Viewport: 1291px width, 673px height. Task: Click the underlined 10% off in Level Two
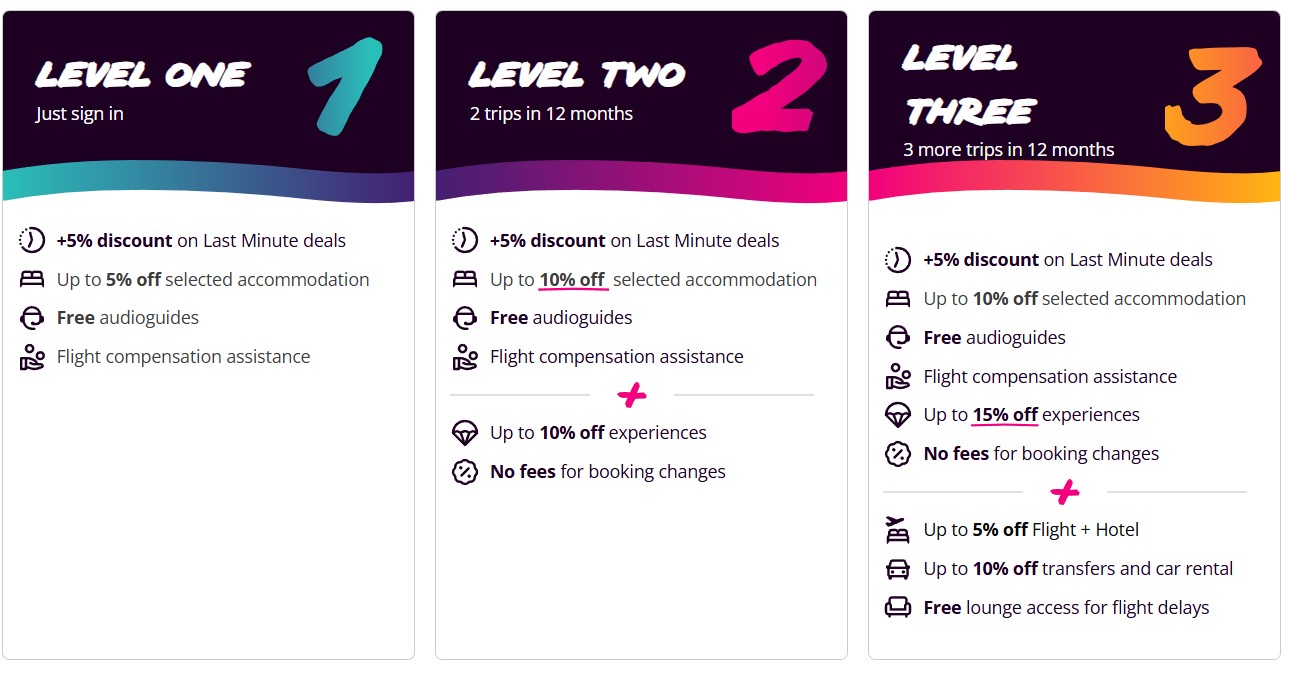pyautogui.click(x=573, y=280)
